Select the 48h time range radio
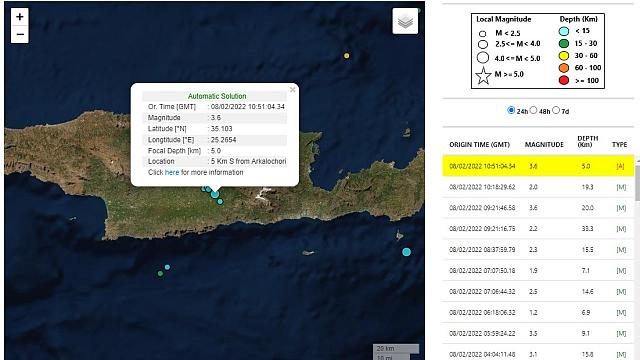Screen dimensions: 640x360 coord(533,110)
